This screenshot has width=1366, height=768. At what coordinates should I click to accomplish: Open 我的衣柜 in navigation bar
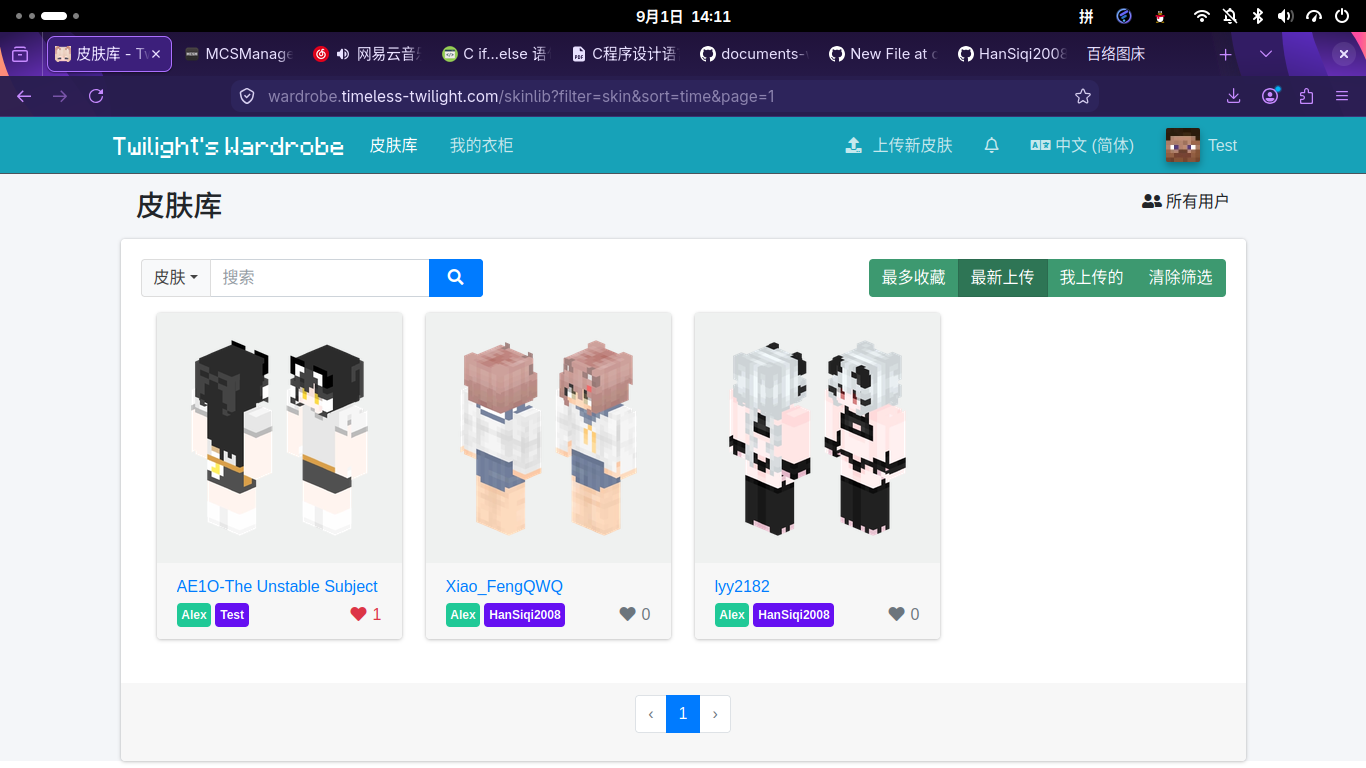click(x=481, y=146)
